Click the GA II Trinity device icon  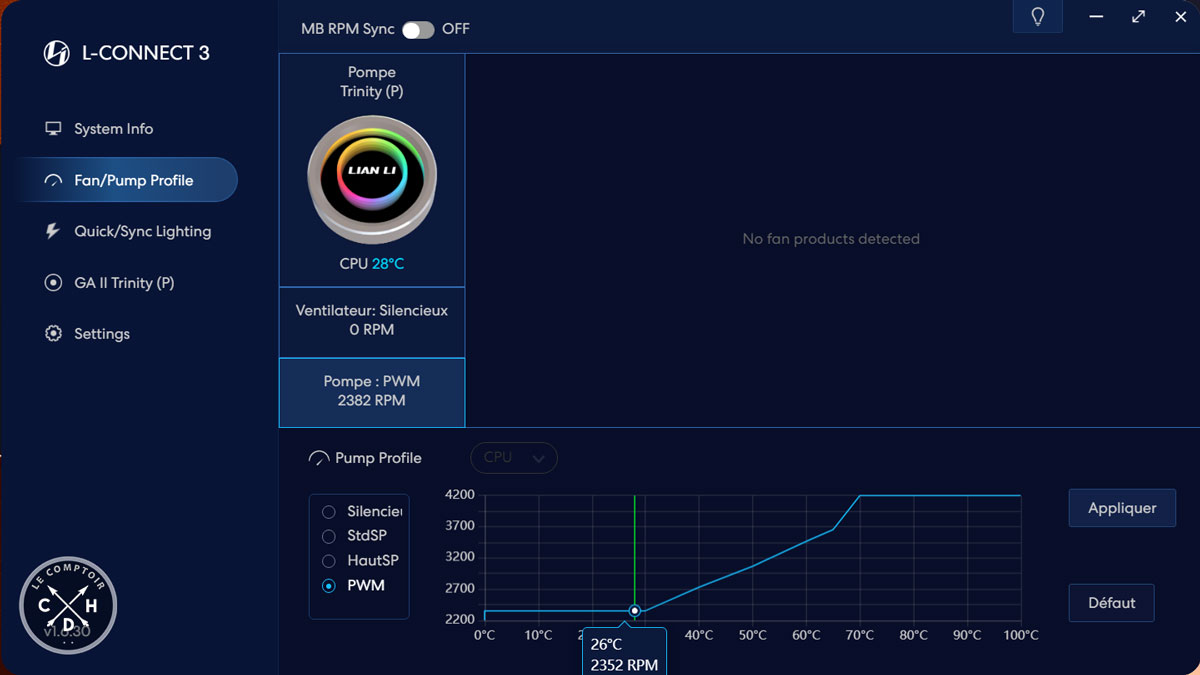[x=54, y=283]
